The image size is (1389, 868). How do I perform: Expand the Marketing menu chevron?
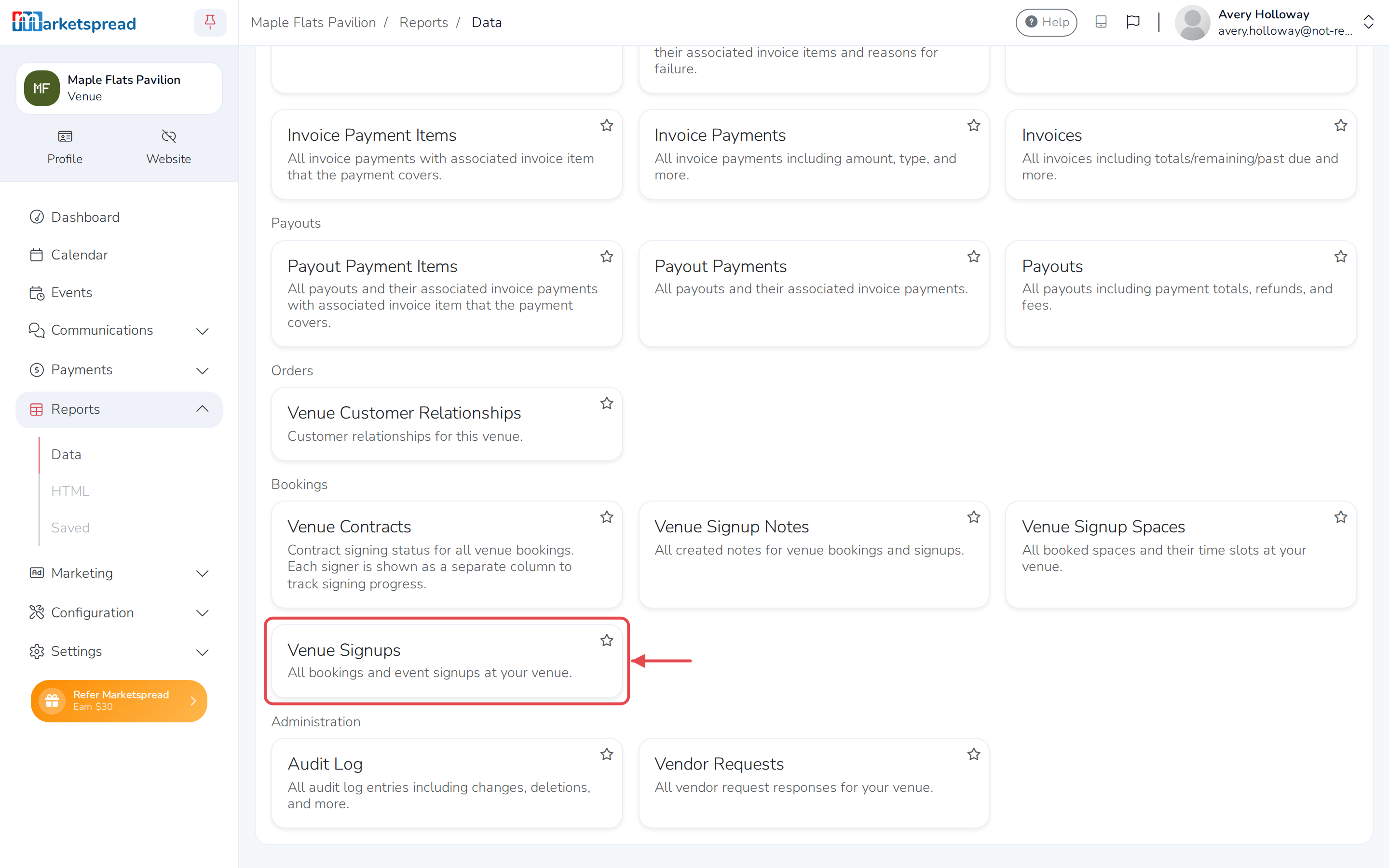point(202,573)
